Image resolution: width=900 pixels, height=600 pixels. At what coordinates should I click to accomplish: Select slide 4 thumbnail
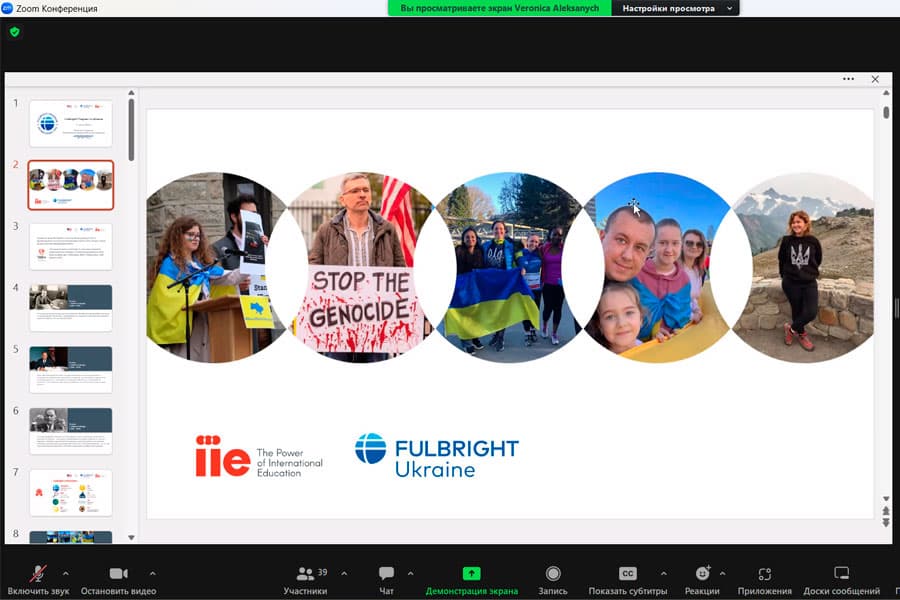pyautogui.click(x=71, y=308)
